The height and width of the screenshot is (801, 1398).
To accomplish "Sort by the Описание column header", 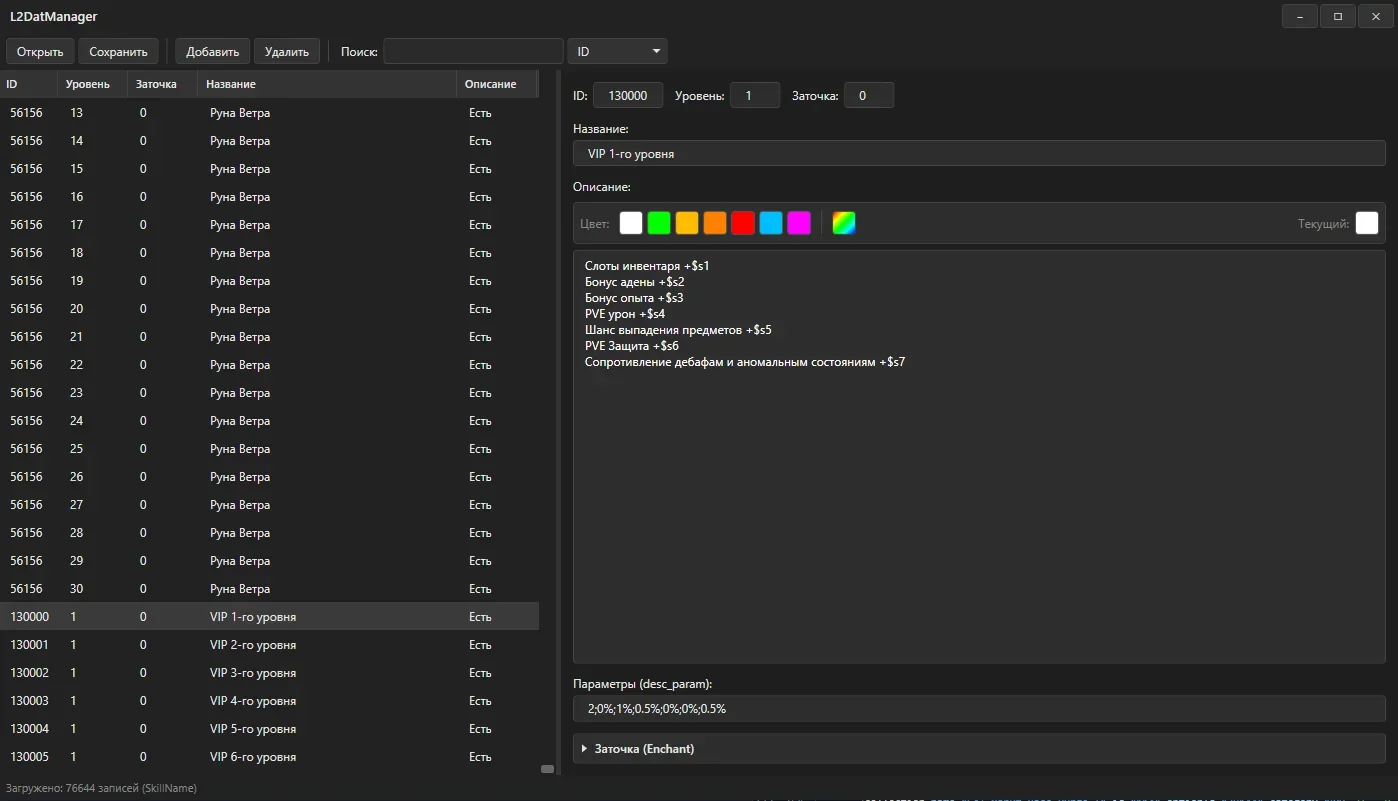I will click(497, 84).
